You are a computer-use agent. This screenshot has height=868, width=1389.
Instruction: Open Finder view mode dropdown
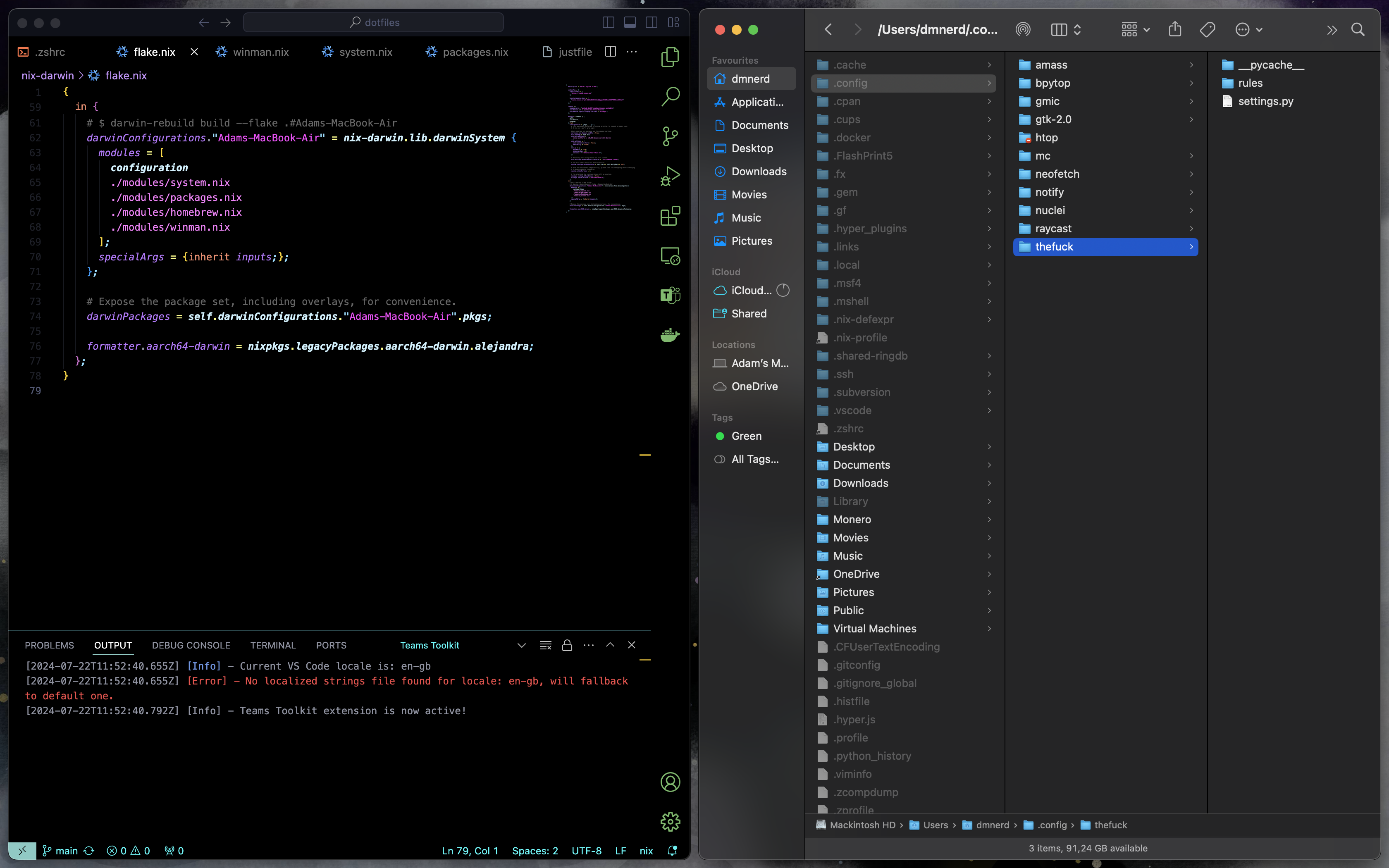click(x=1066, y=29)
